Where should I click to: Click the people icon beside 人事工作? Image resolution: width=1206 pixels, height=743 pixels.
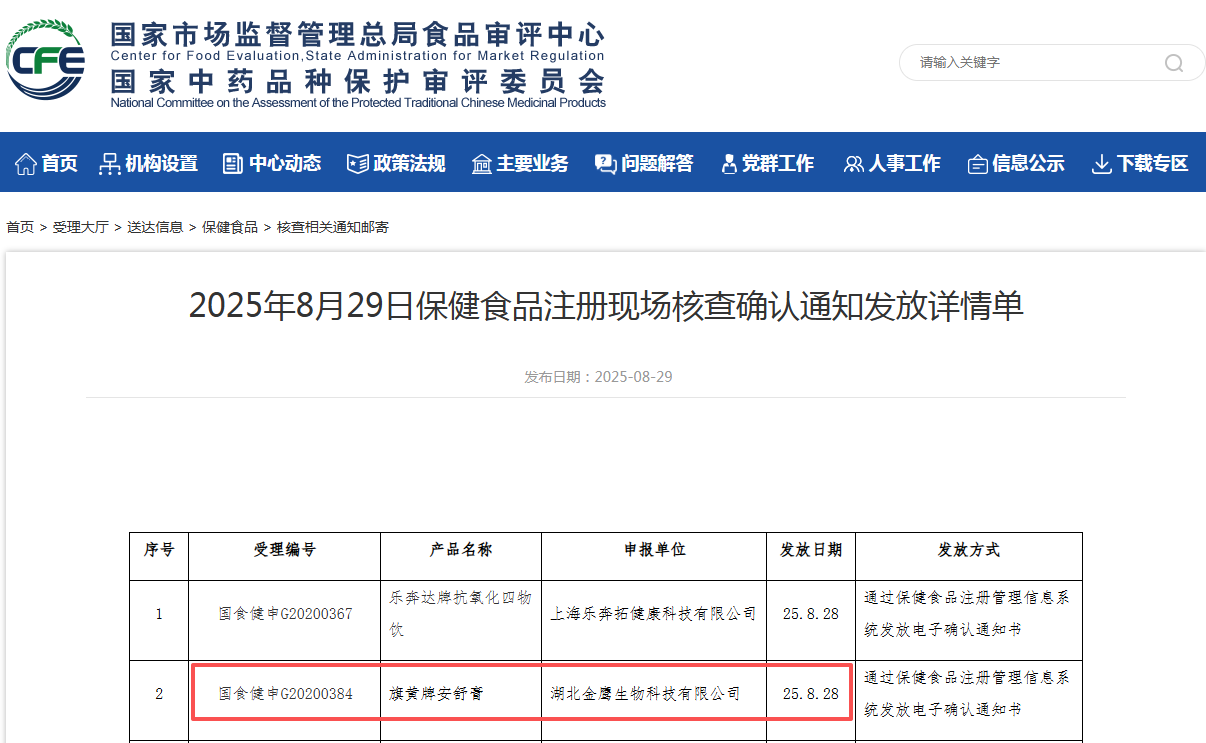[853, 164]
